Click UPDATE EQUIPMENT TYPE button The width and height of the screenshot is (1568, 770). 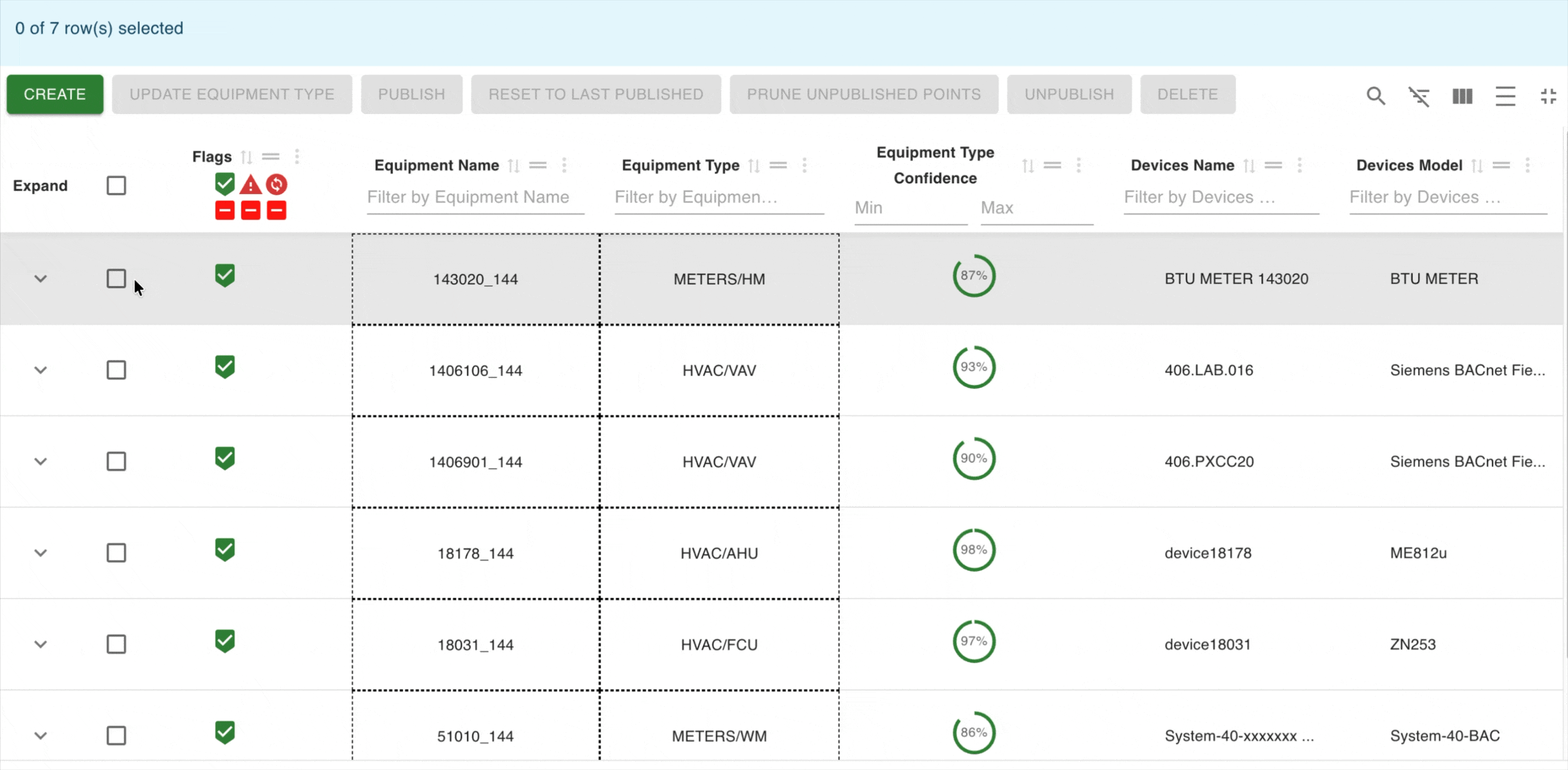232,94
